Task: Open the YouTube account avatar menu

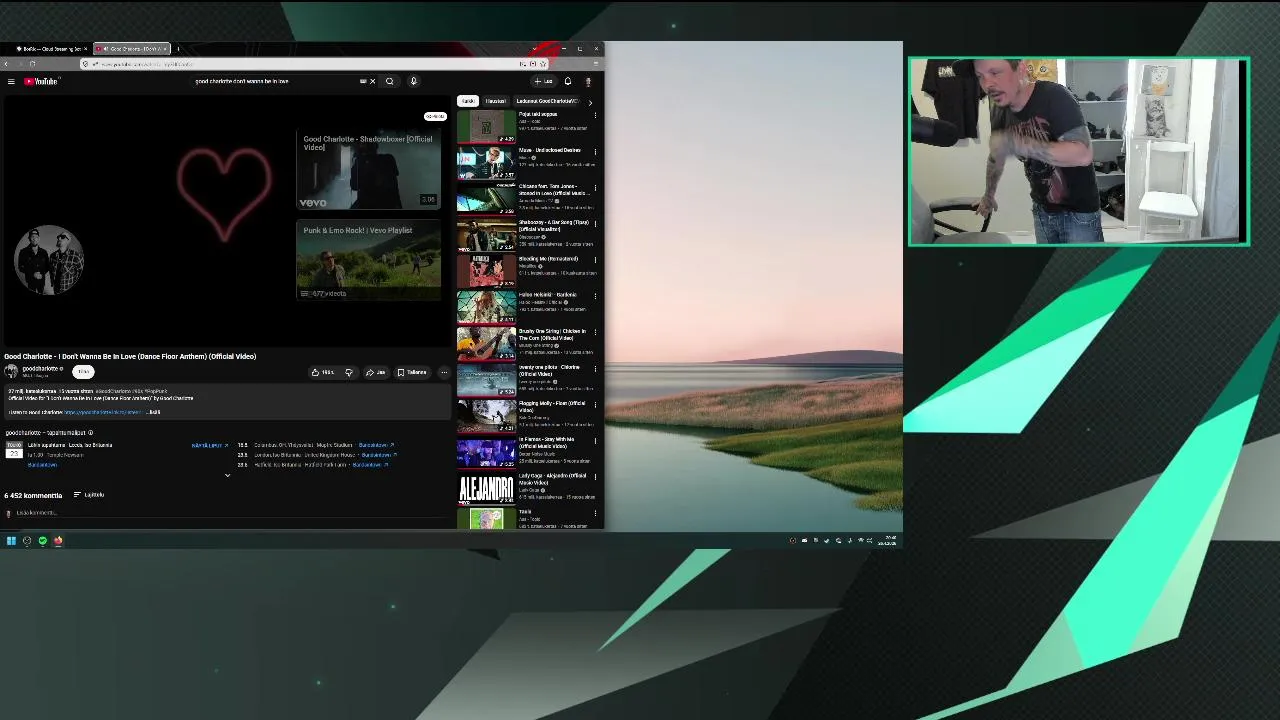Action: click(588, 81)
